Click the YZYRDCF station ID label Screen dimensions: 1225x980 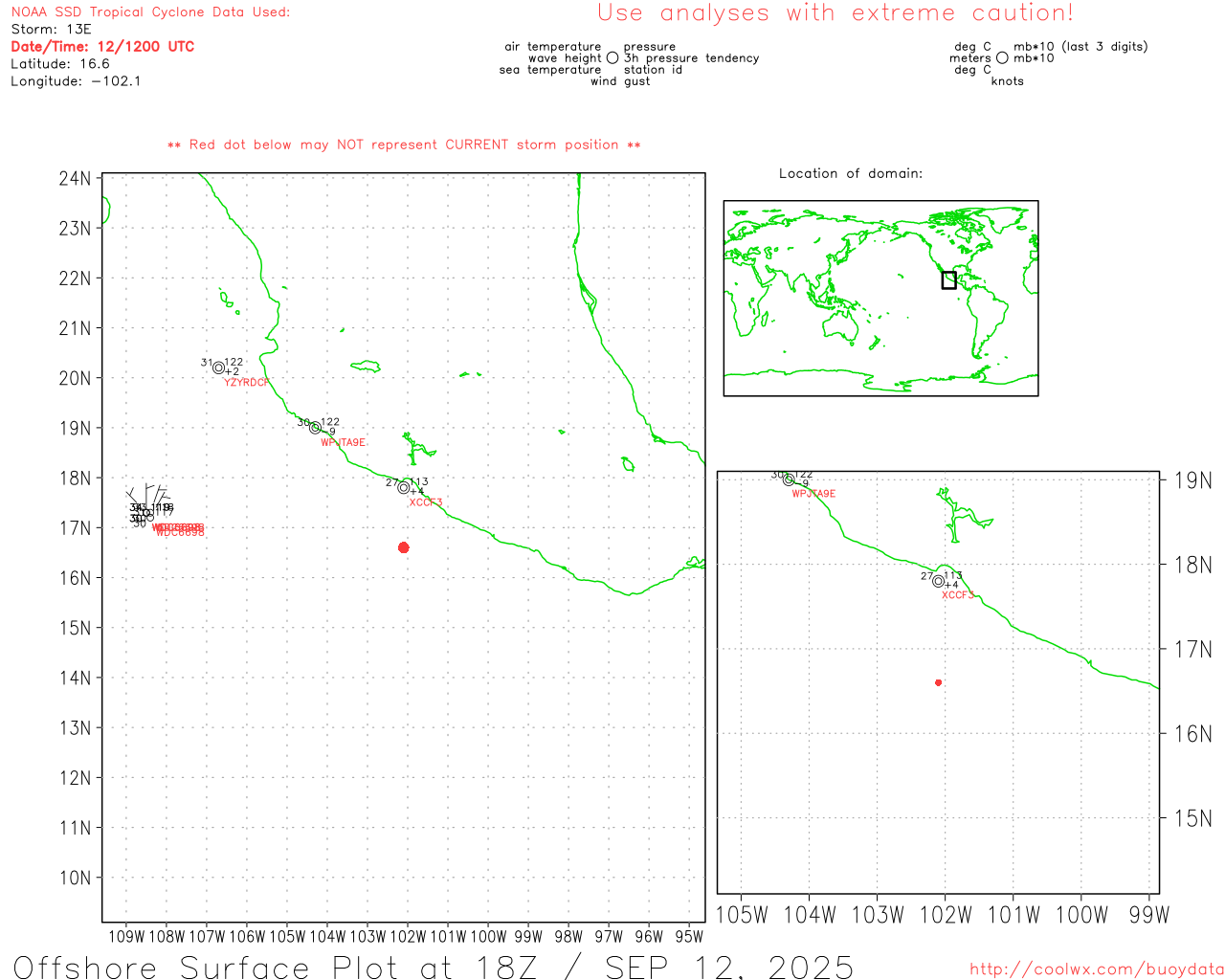[247, 383]
